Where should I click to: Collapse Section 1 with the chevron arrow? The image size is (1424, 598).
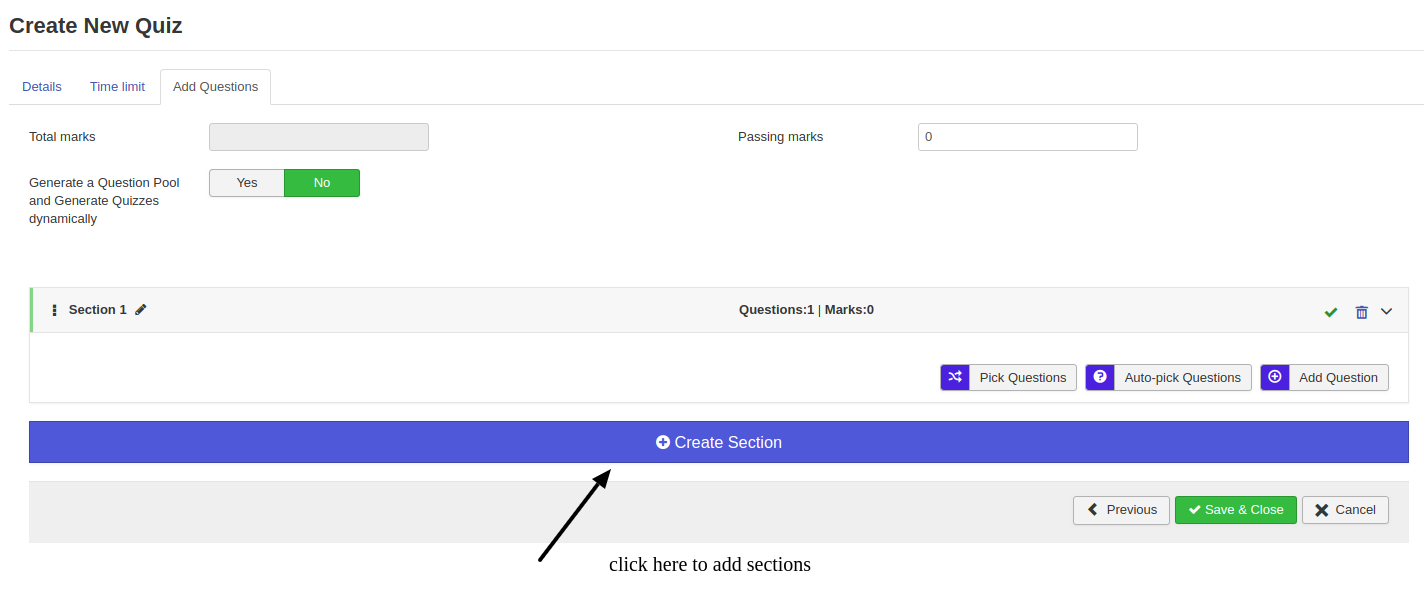1386,311
